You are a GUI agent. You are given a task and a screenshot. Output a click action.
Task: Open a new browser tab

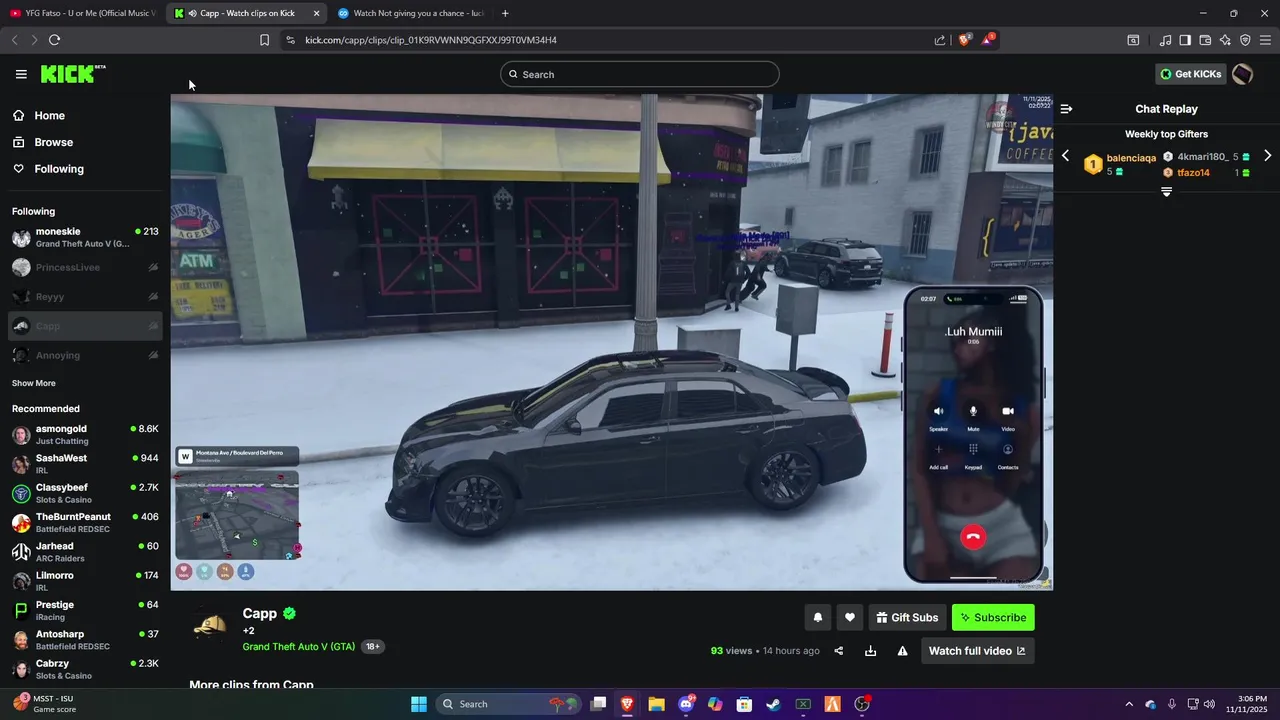click(x=505, y=13)
